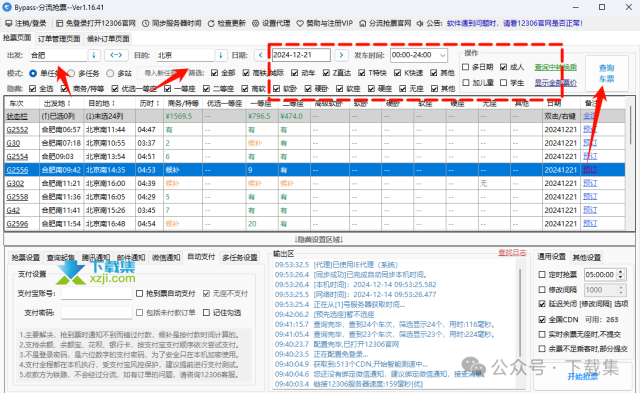Select row for train G2558
Screen dimensions: 640x393
click(314, 197)
